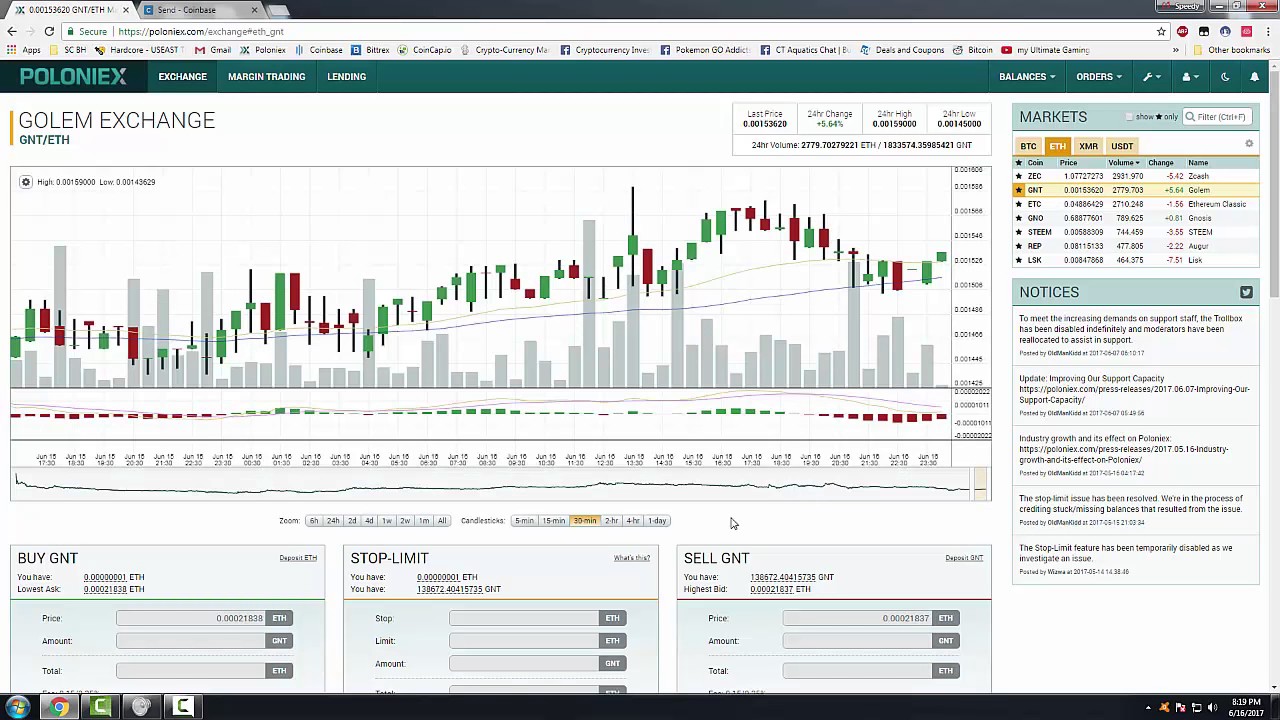
Task: Switch to USDT markets tab
Action: pyautogui.click(x=1122, y=146)
